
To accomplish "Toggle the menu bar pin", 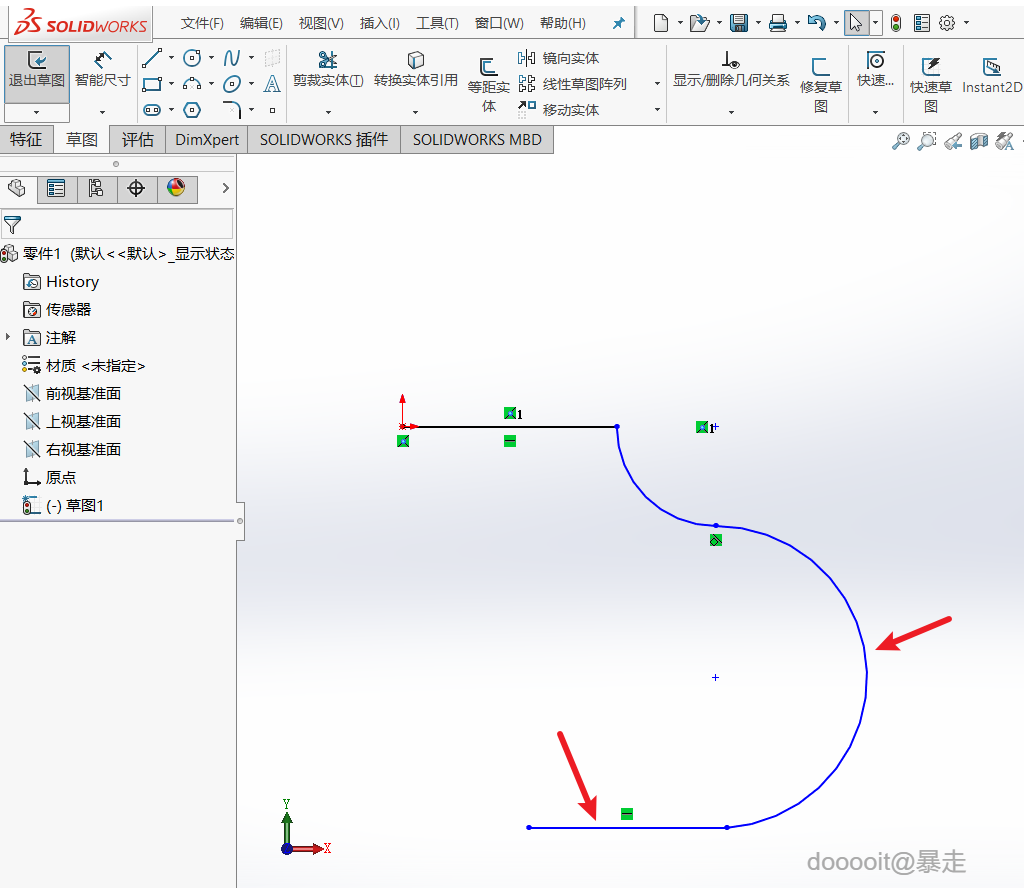I will pos(618,23).
